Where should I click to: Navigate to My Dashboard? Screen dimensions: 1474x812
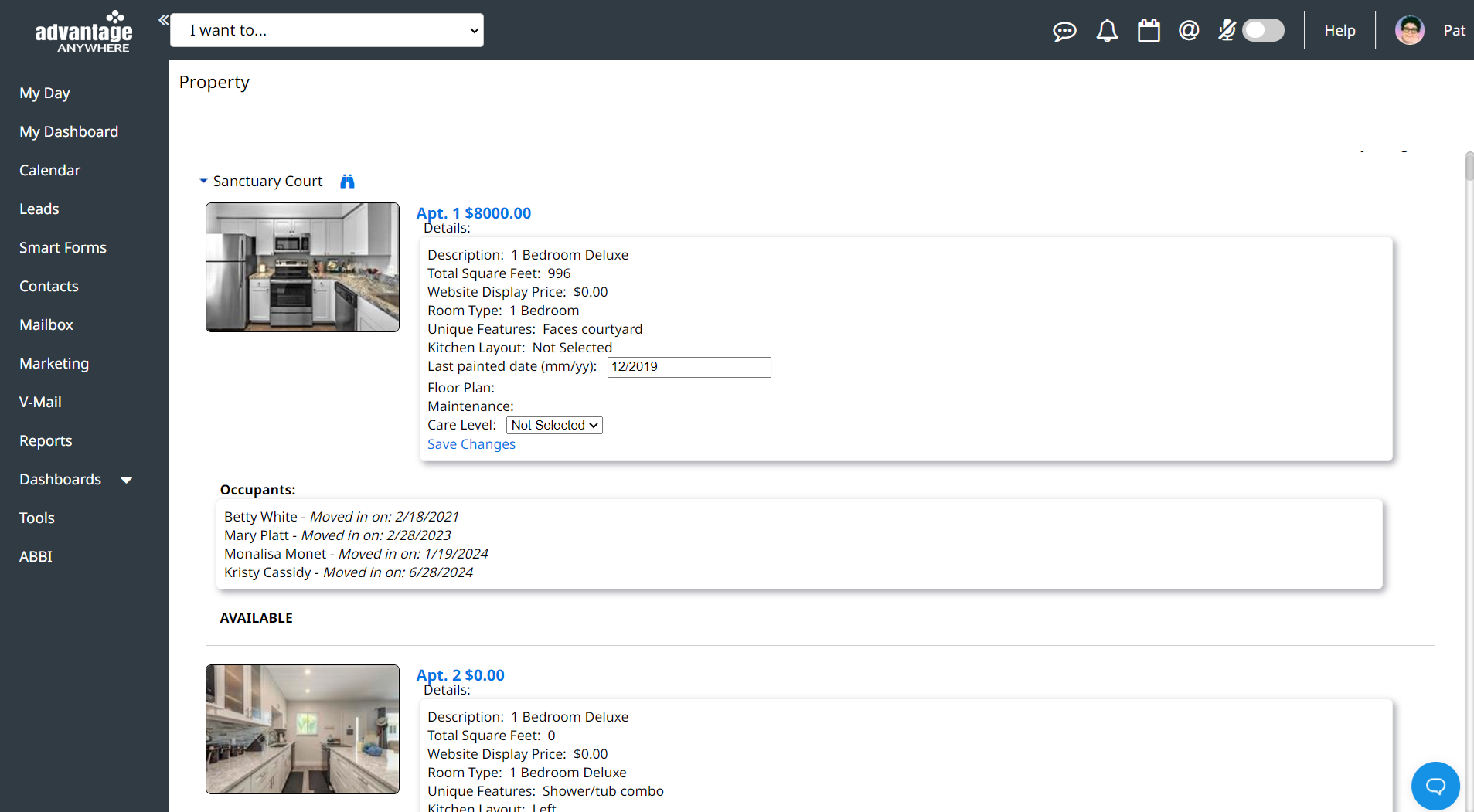[x=68, y=131]
